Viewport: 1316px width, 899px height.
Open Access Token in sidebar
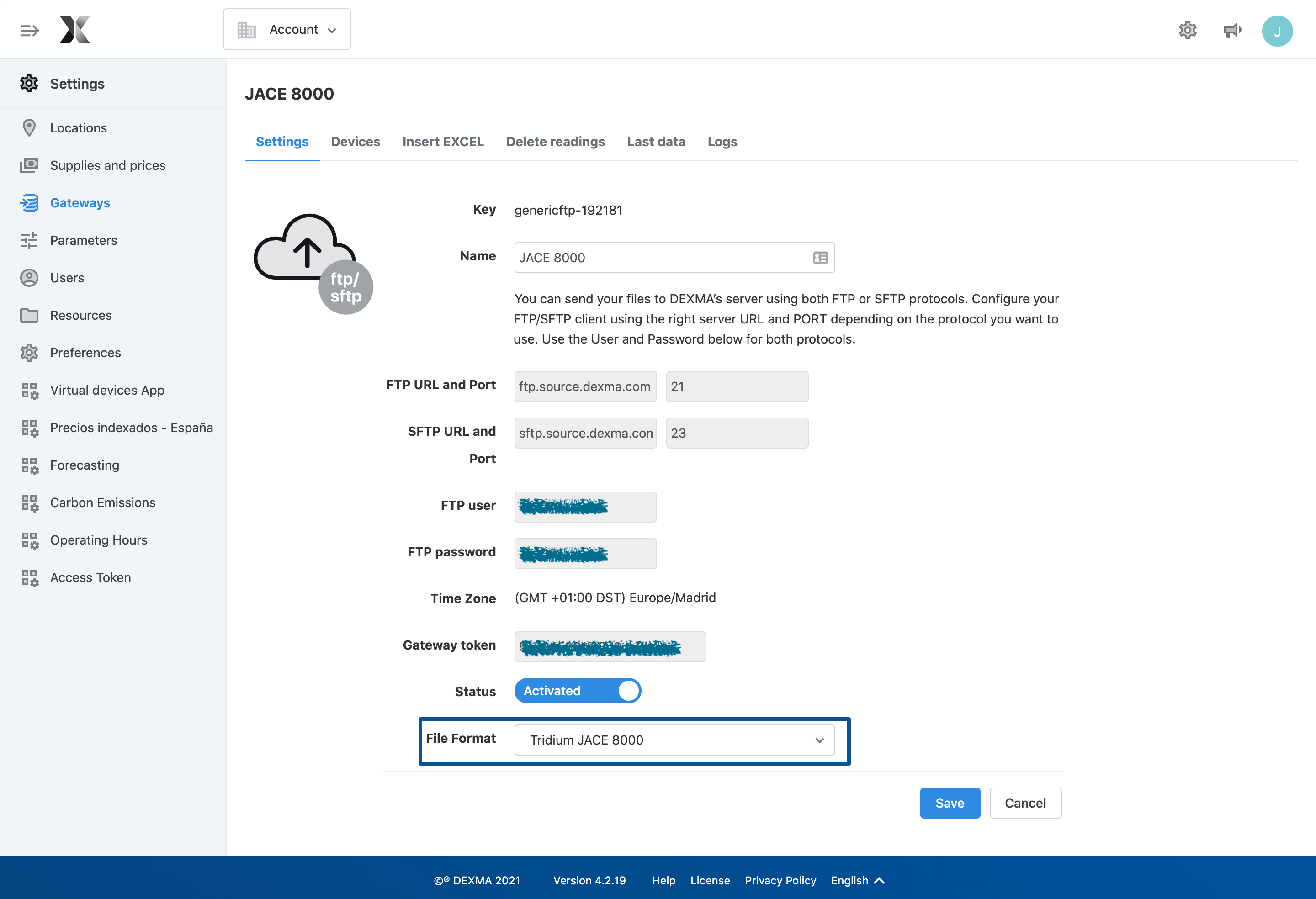(x=90, y=577)
